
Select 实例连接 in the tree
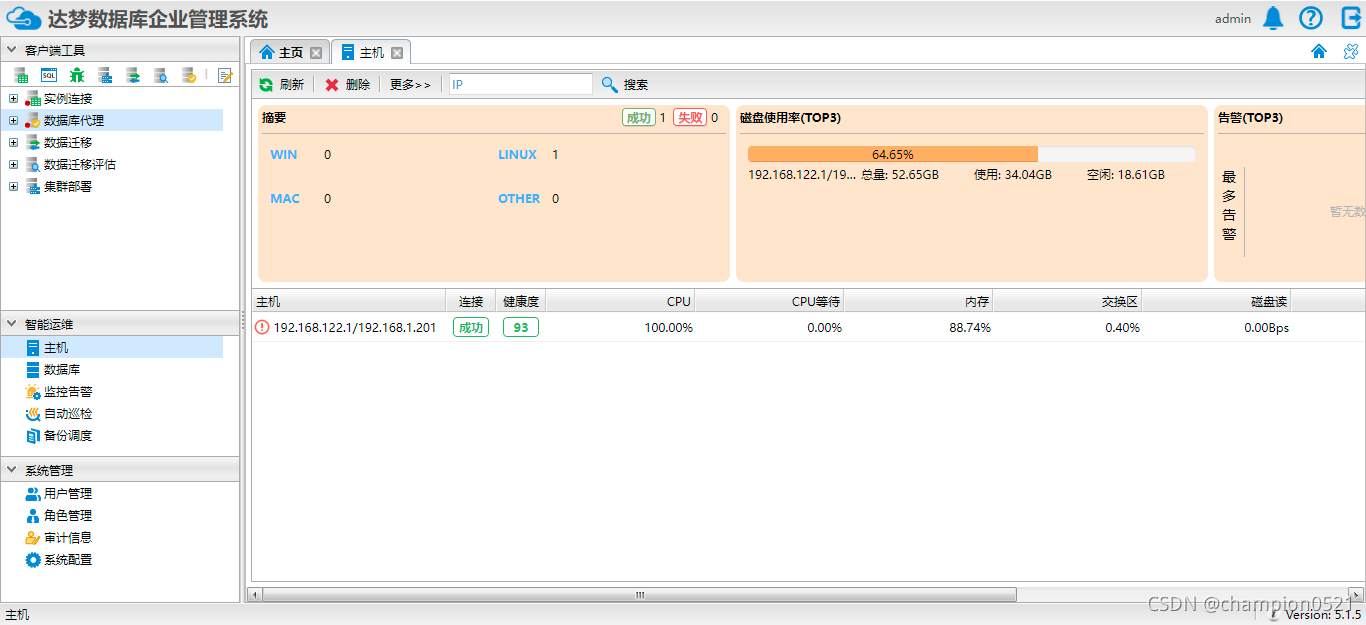[x=68, y=98]
